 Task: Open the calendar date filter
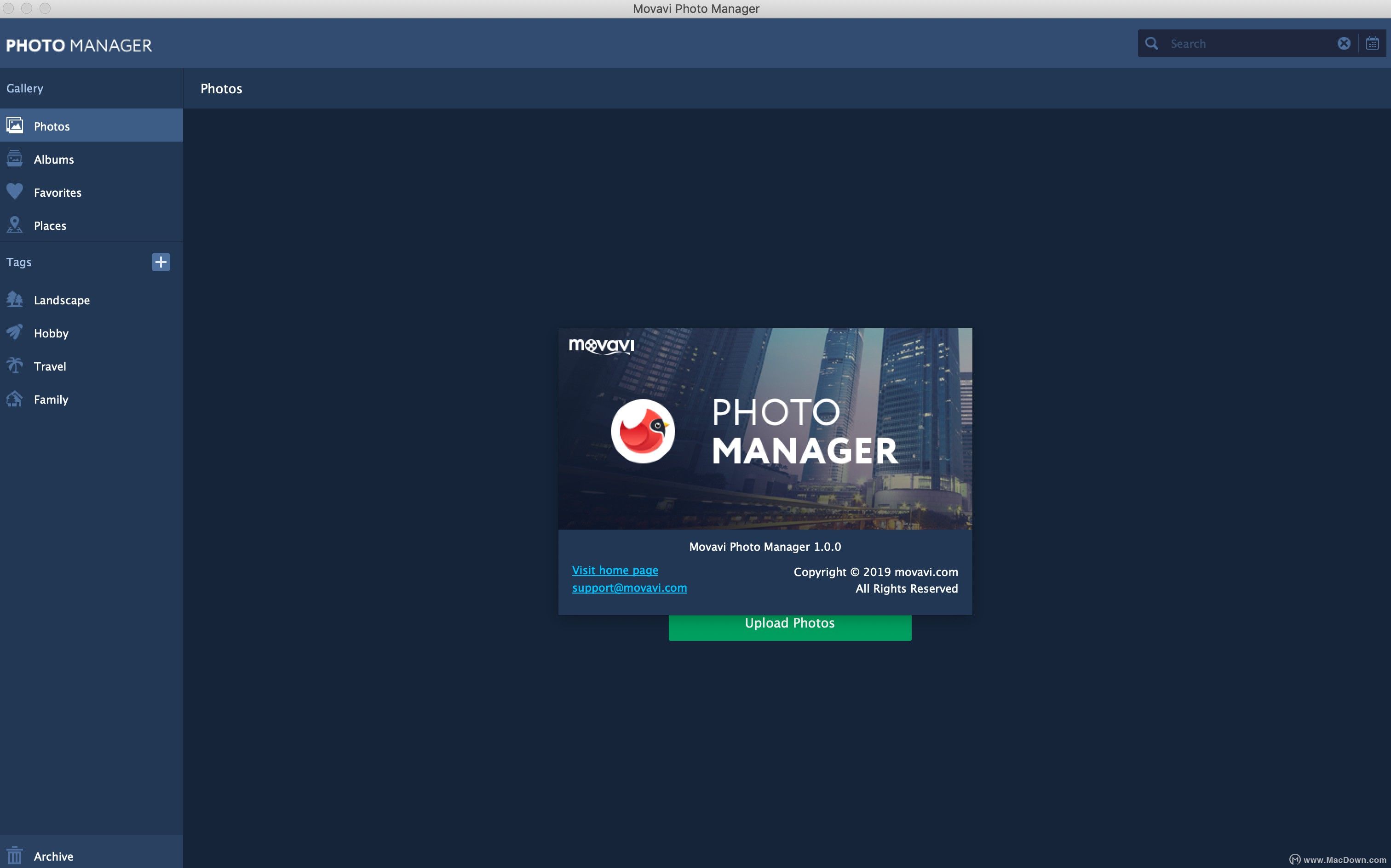1373,43
